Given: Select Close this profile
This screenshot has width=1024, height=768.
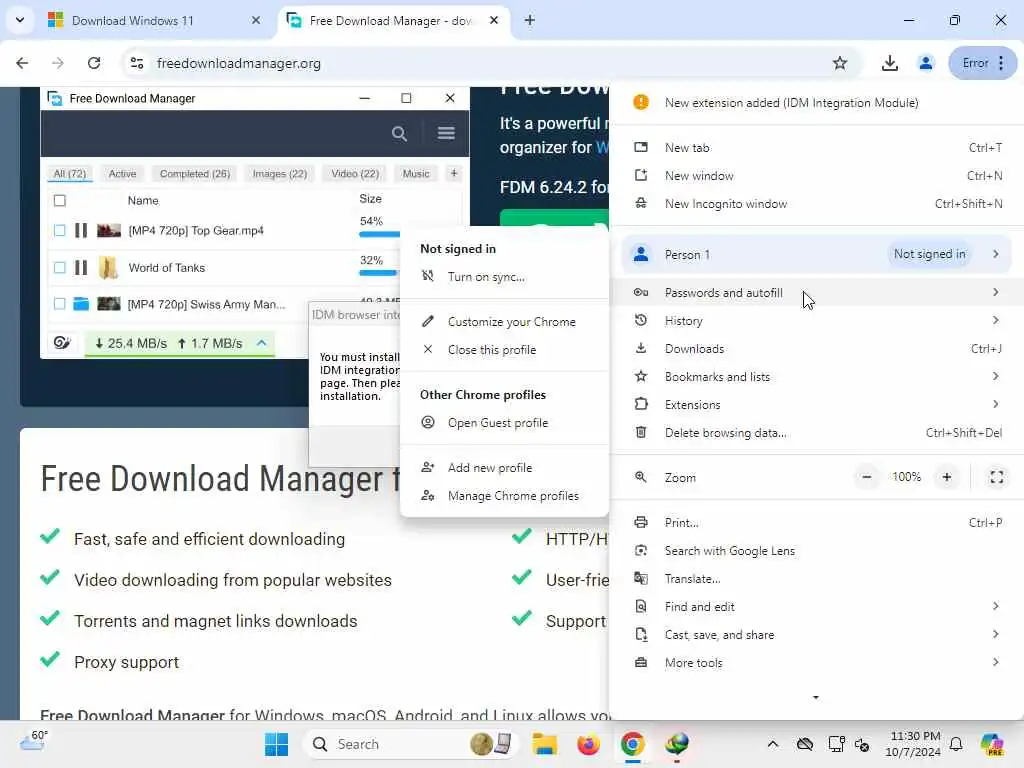Looking at the screenshot, I should click(x=504, y=350).
